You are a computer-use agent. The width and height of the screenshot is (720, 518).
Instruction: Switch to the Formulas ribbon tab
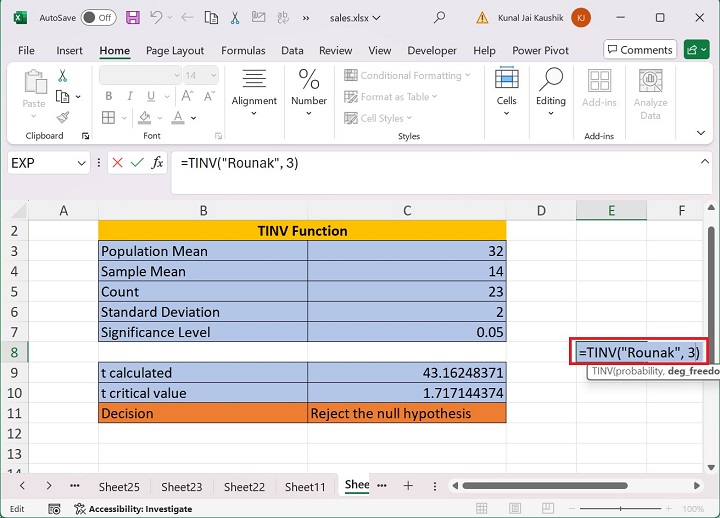point(243,50)
